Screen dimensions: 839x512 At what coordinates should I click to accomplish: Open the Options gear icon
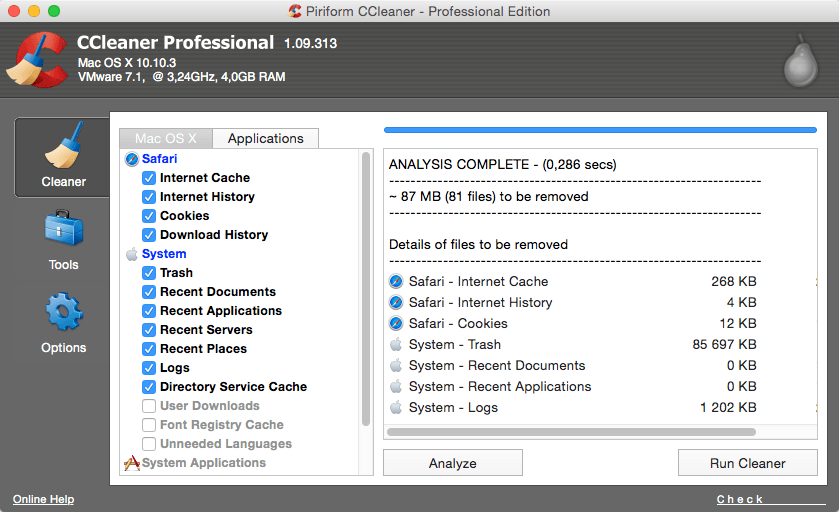click(63, 313)
